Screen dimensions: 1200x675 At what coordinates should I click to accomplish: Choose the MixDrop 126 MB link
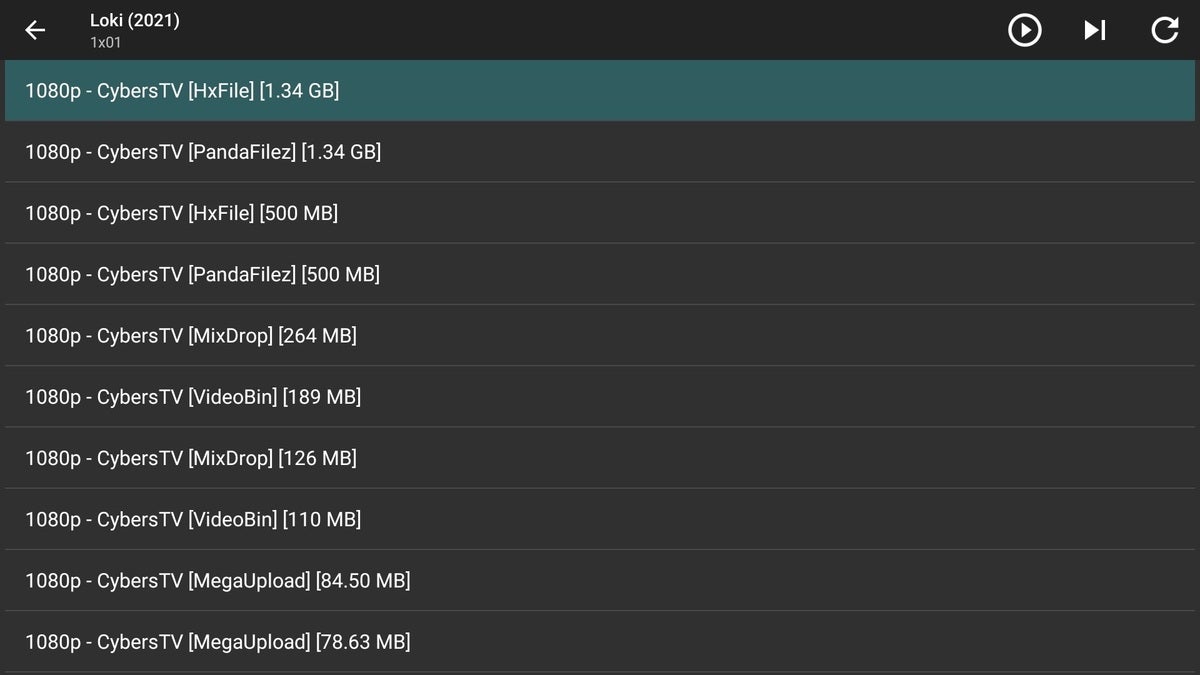(600, 458)
